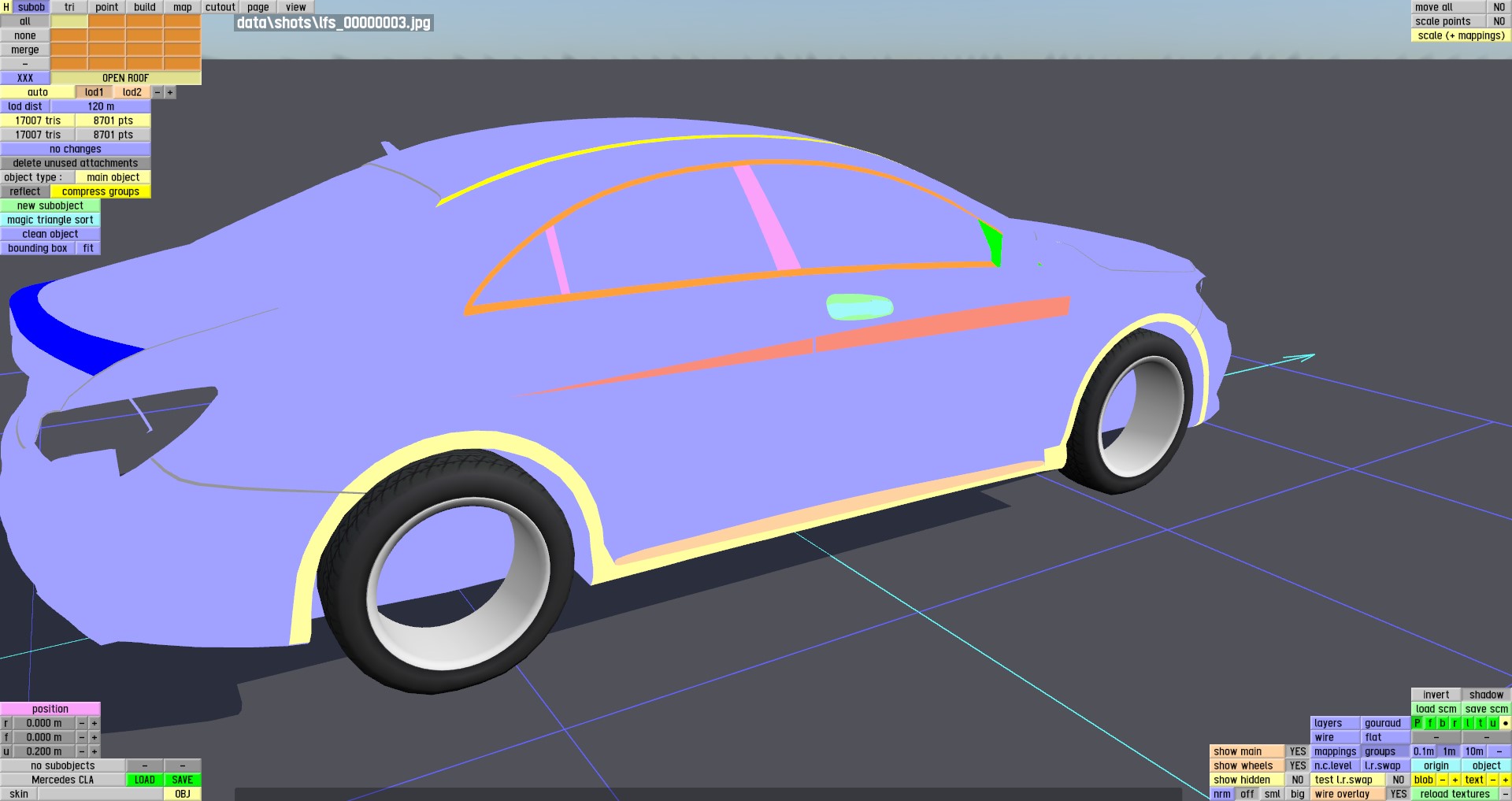Click load scm
The image size is (1512, 801).
coord(1436,709)
